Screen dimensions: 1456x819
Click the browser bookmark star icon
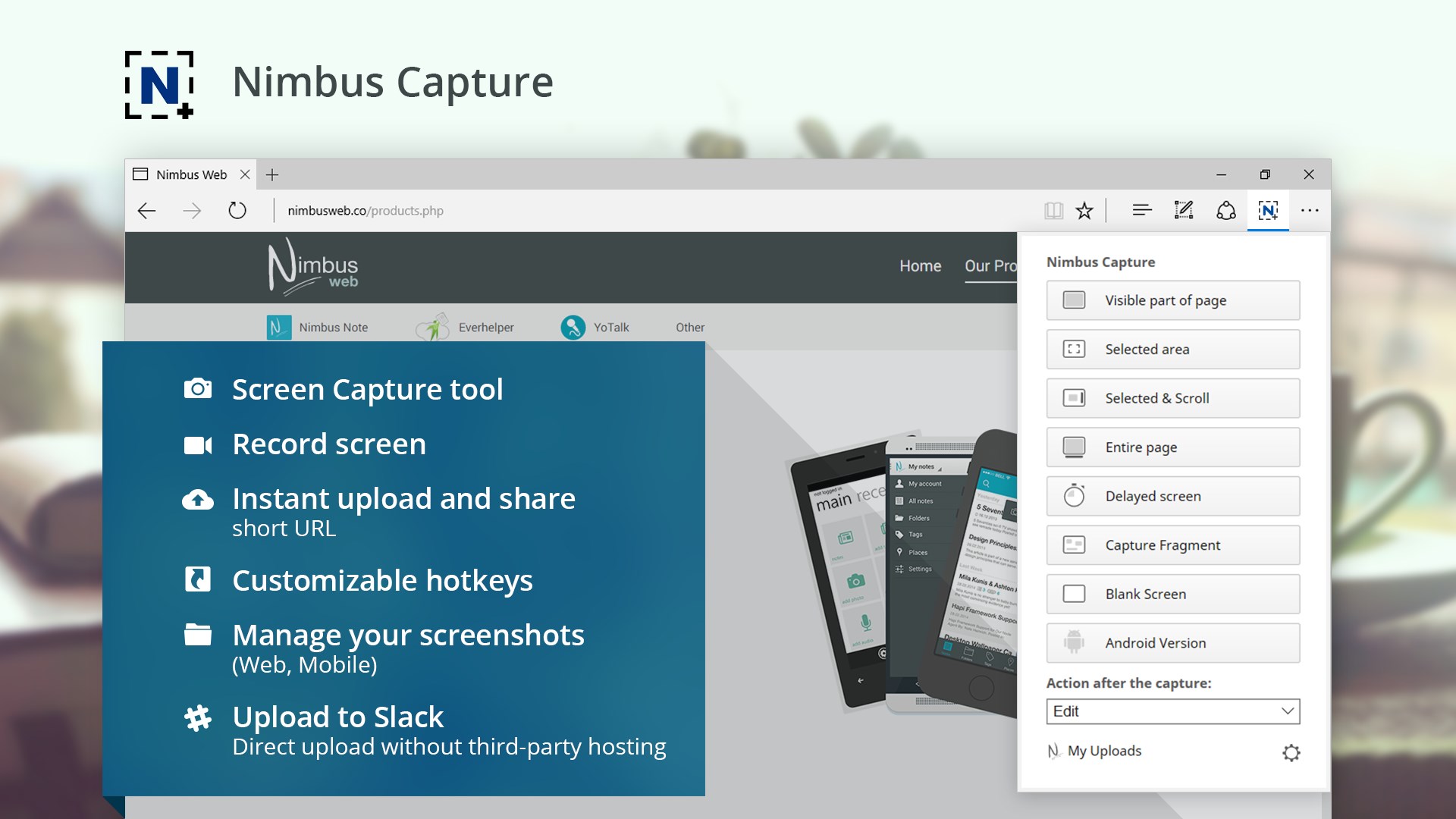click(x=1086, y=210)
